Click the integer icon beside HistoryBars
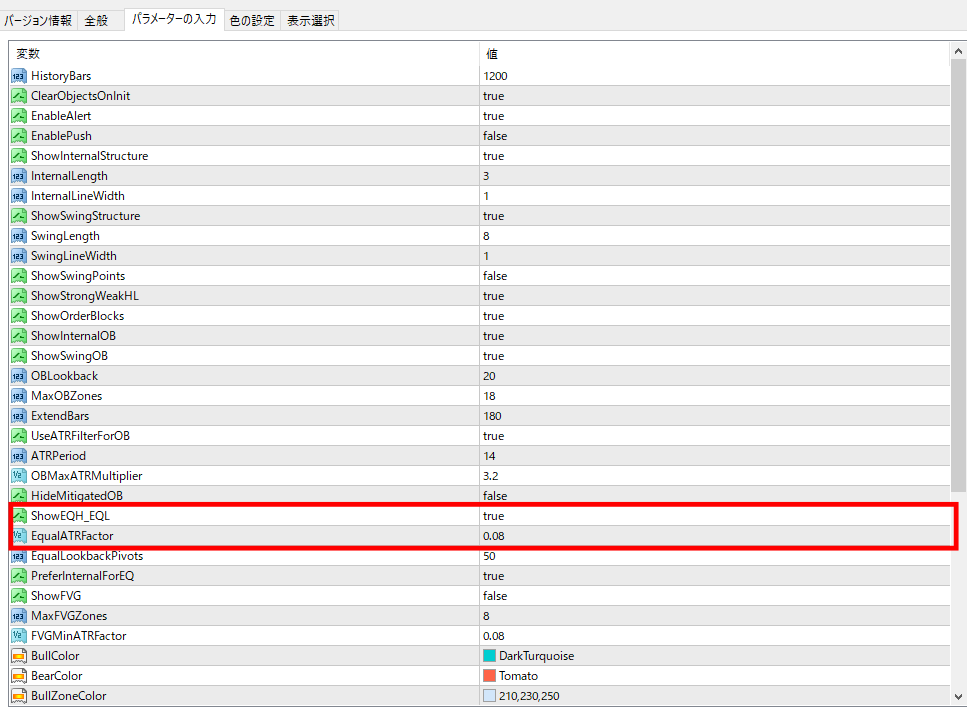The image size is (967, 709). click(19, 76)
